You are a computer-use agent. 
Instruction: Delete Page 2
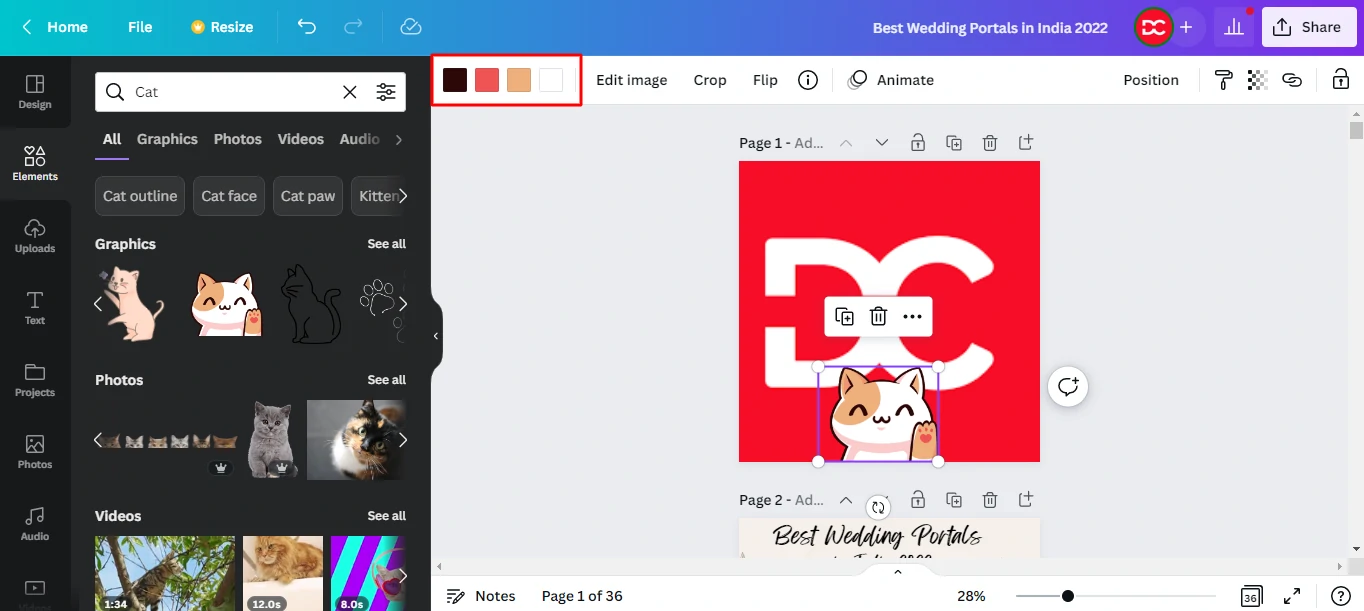(x=990, y=500)
